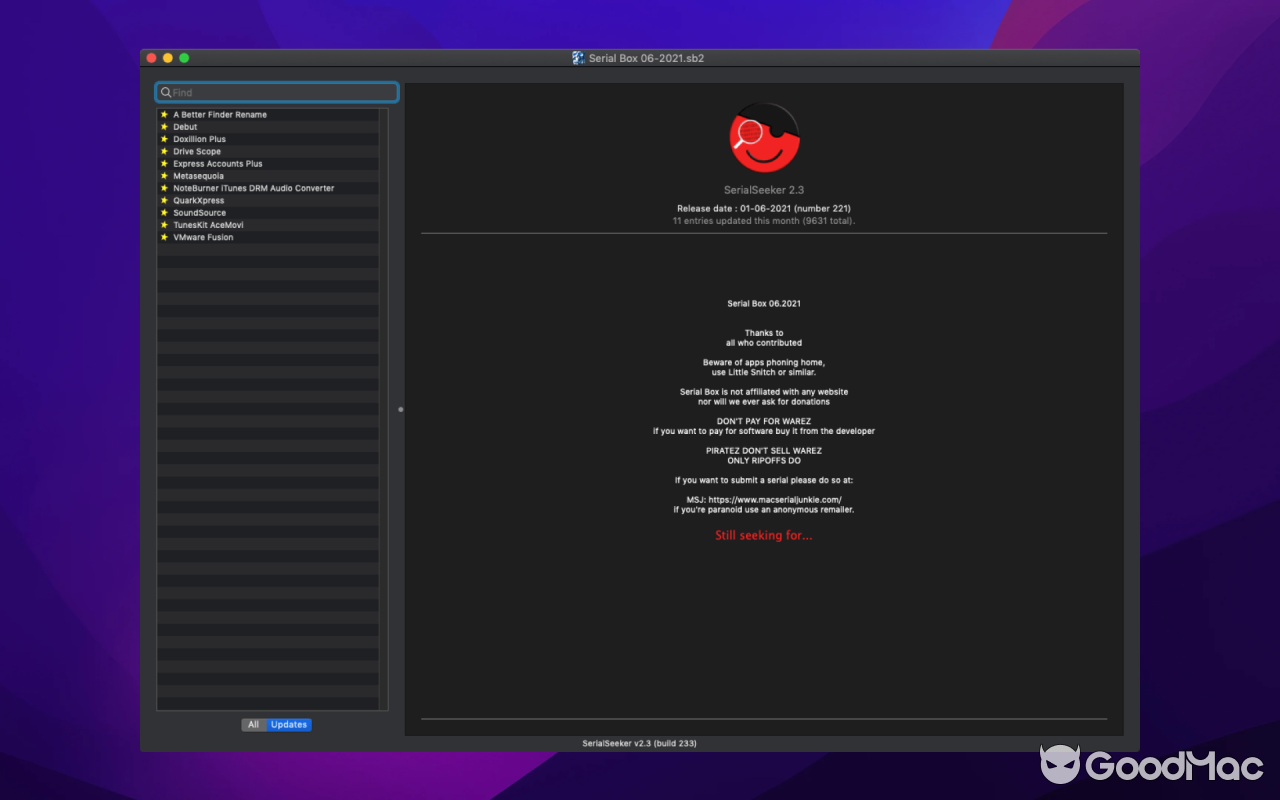Viewport: 1280px width, 800px height.
Task: Click the split view divider handle
Action: pos(401,409)
